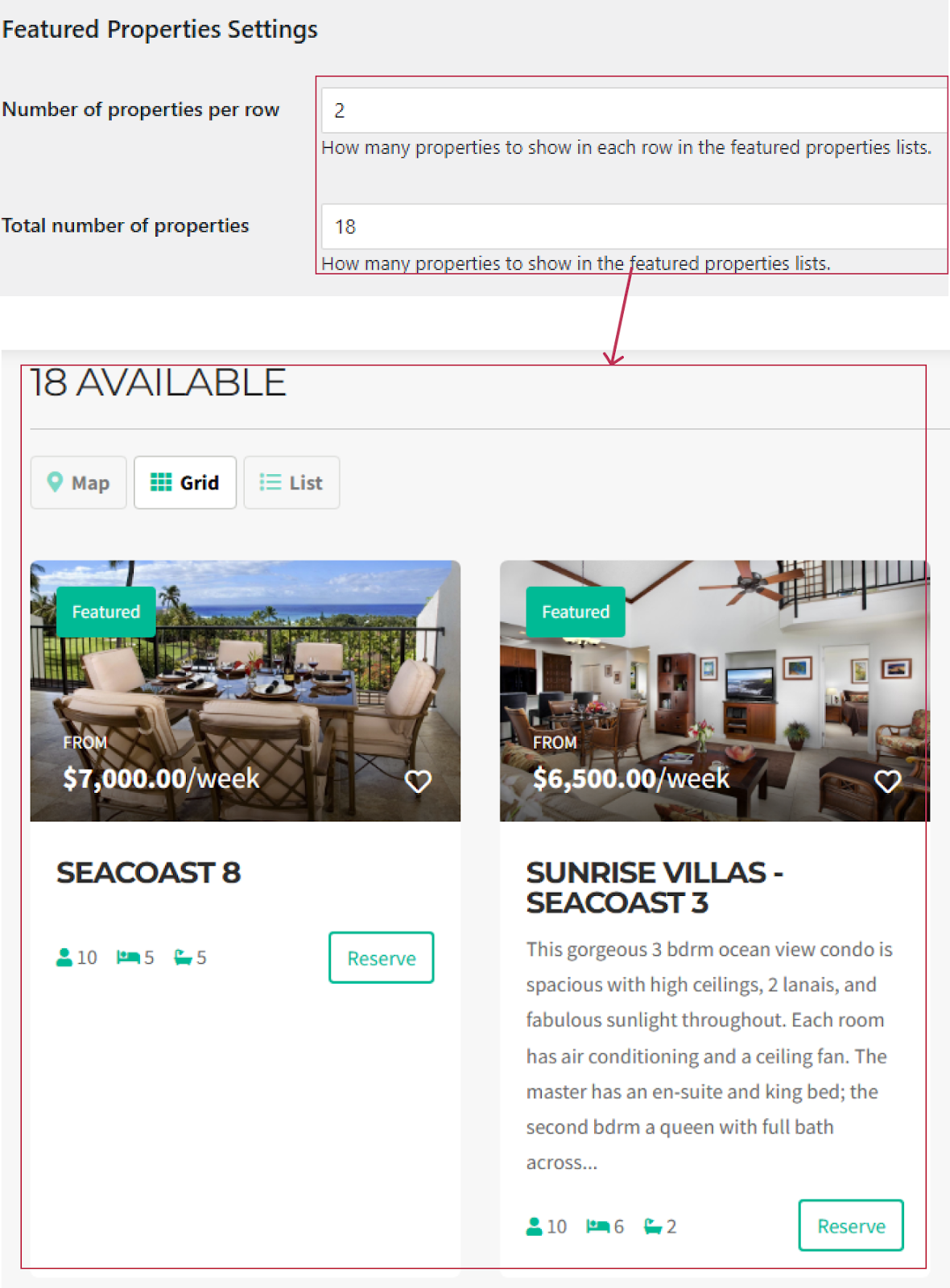Click bed icon on Sunrise Villas card
Screen dimensions: 950x1288
coord(598,1226)
